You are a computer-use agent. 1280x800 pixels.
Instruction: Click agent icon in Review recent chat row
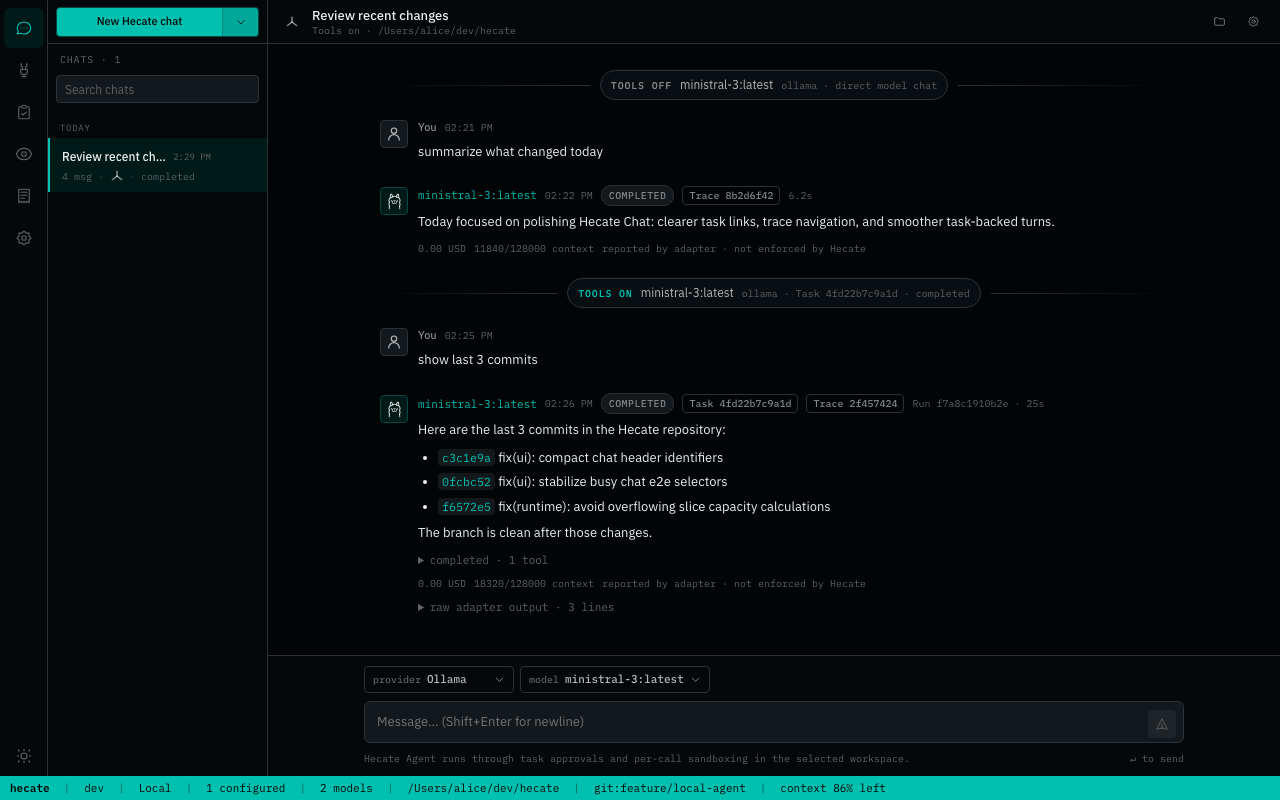click(117, 176)
